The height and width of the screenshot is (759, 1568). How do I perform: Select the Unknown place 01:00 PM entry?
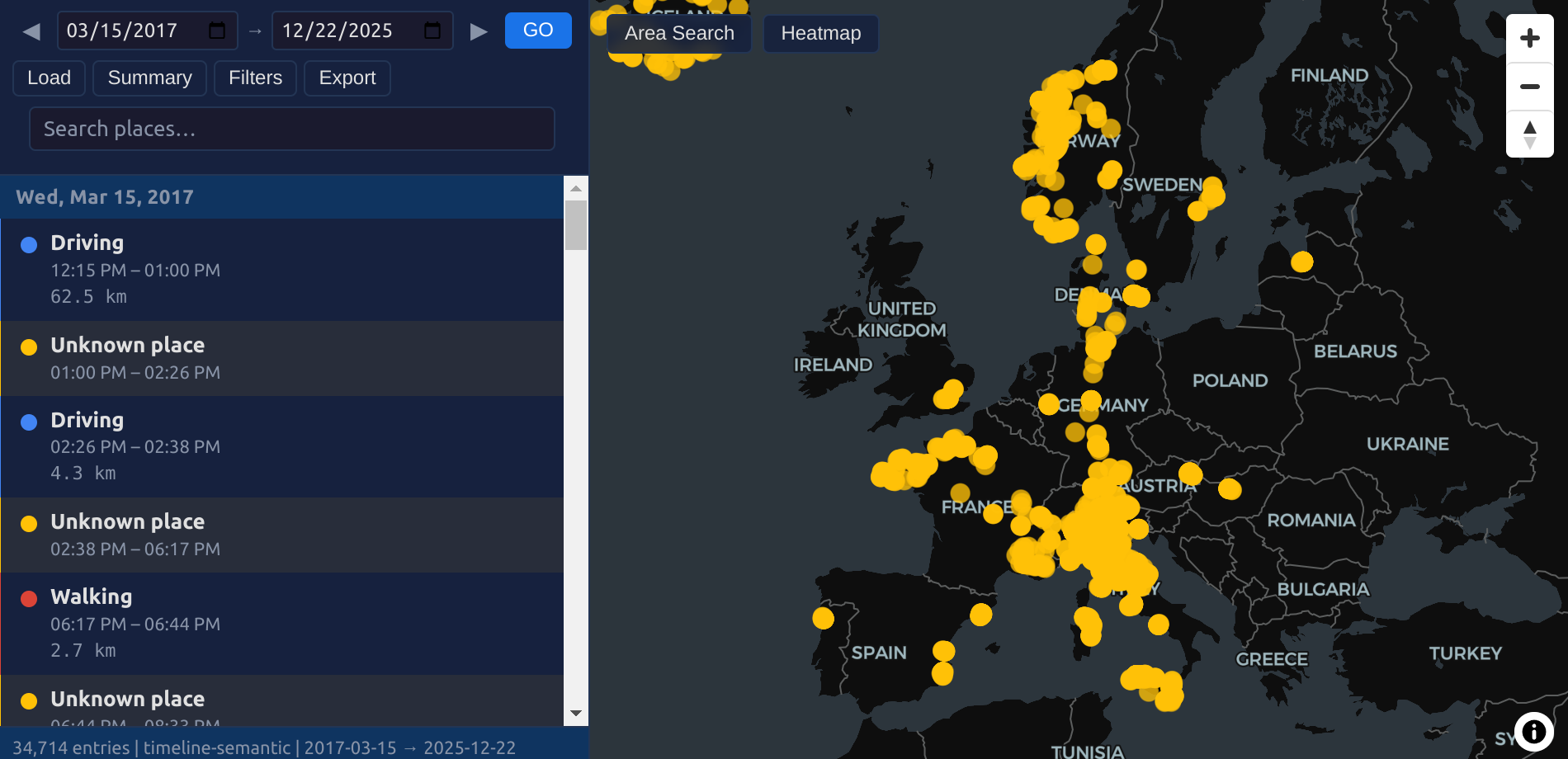click(x=282, y=359)
